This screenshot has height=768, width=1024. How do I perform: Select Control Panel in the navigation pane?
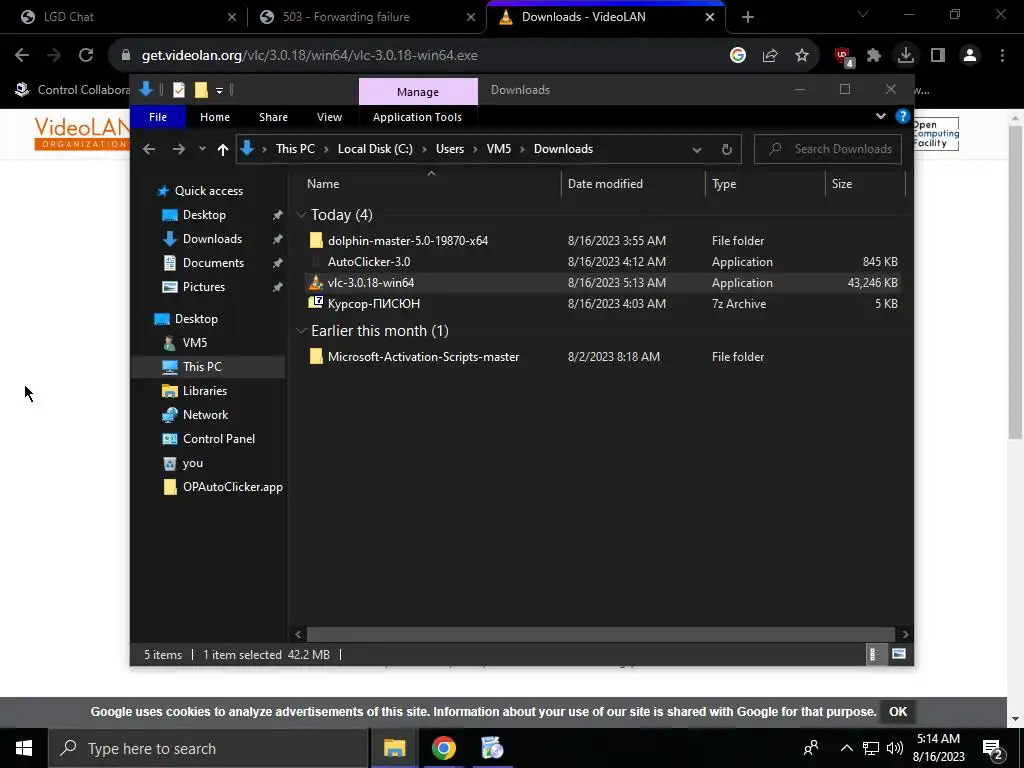click(x=219, y=439)
